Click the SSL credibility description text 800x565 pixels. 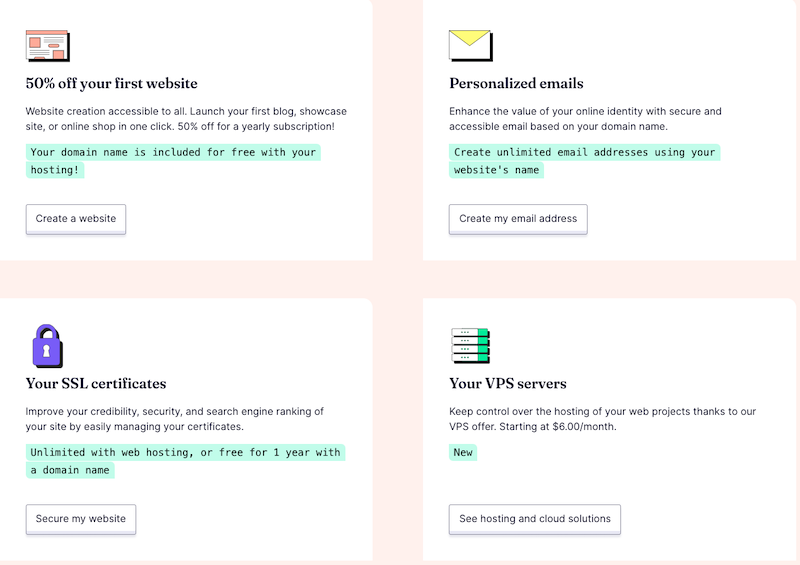pos(174,419)
